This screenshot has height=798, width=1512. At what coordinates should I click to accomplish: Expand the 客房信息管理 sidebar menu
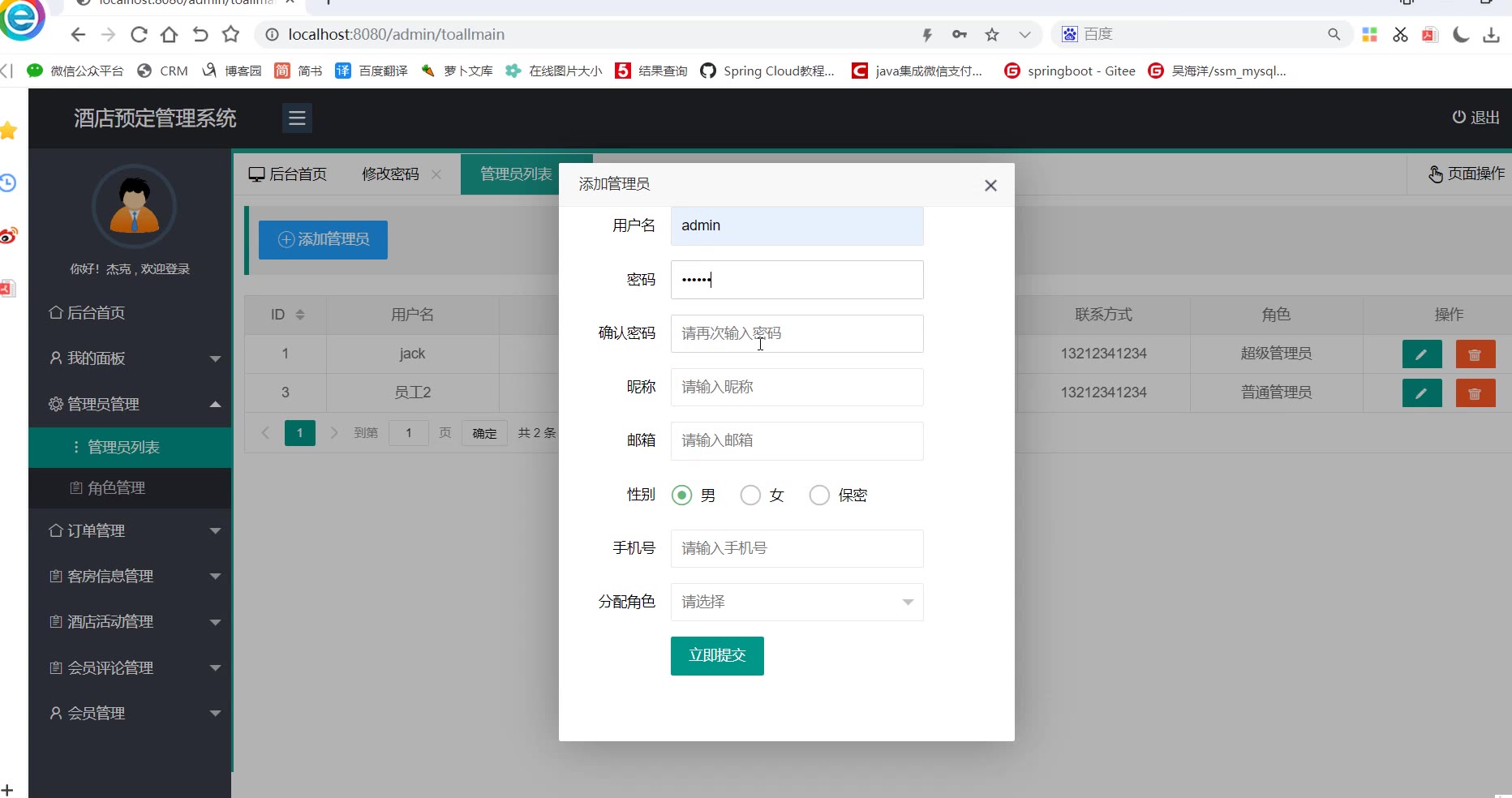pos(130,577)
